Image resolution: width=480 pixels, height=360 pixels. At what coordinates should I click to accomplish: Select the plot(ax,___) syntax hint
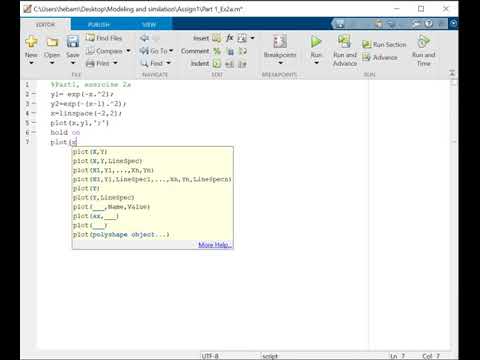96,216
